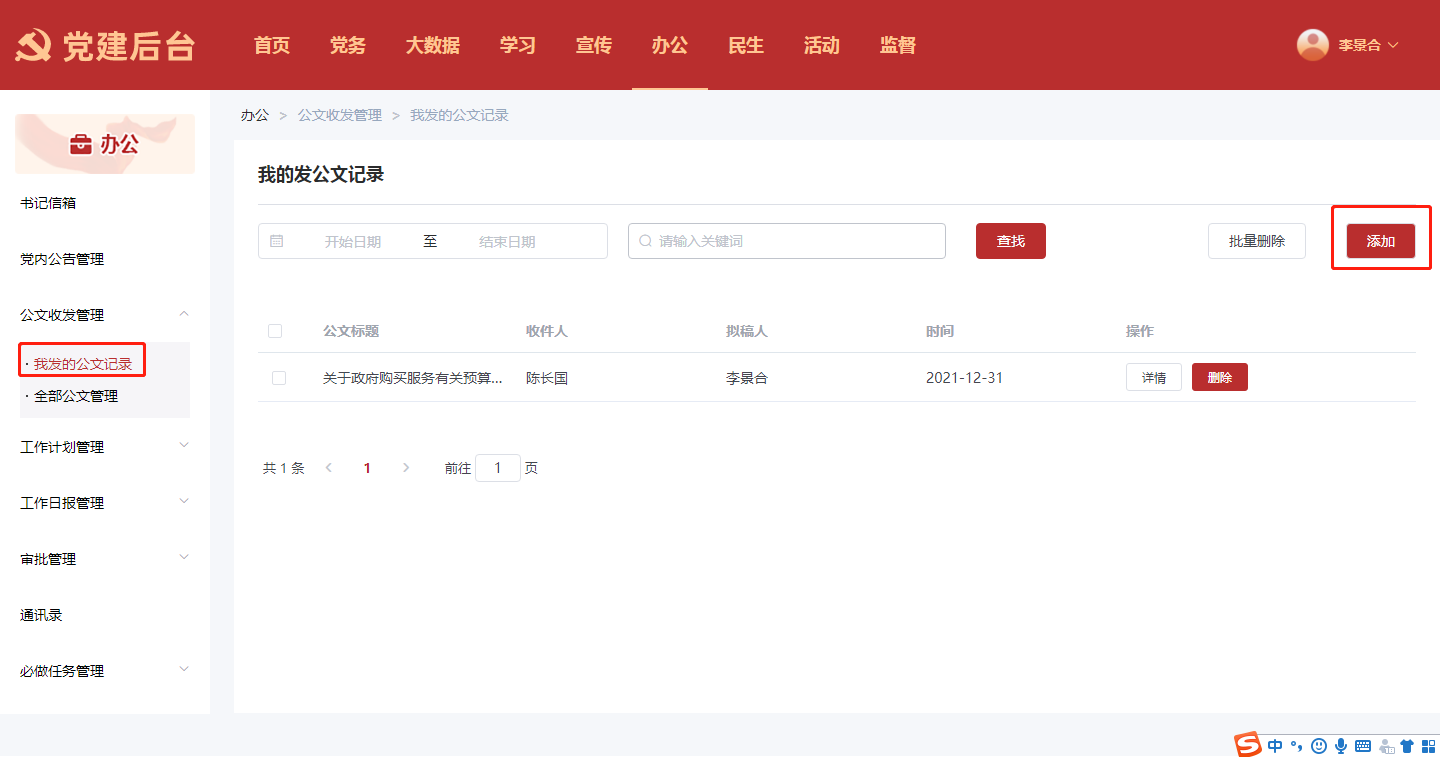This screenshot has height=757, width=1440.
Task: Toggle Sogou 中 Chinese/English input mode
Action: [x=1275, y=745]
